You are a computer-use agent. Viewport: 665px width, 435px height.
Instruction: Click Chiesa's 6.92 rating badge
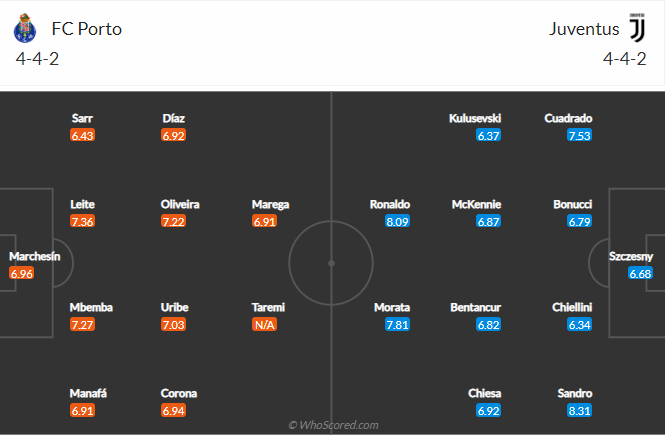click(489, 411)
